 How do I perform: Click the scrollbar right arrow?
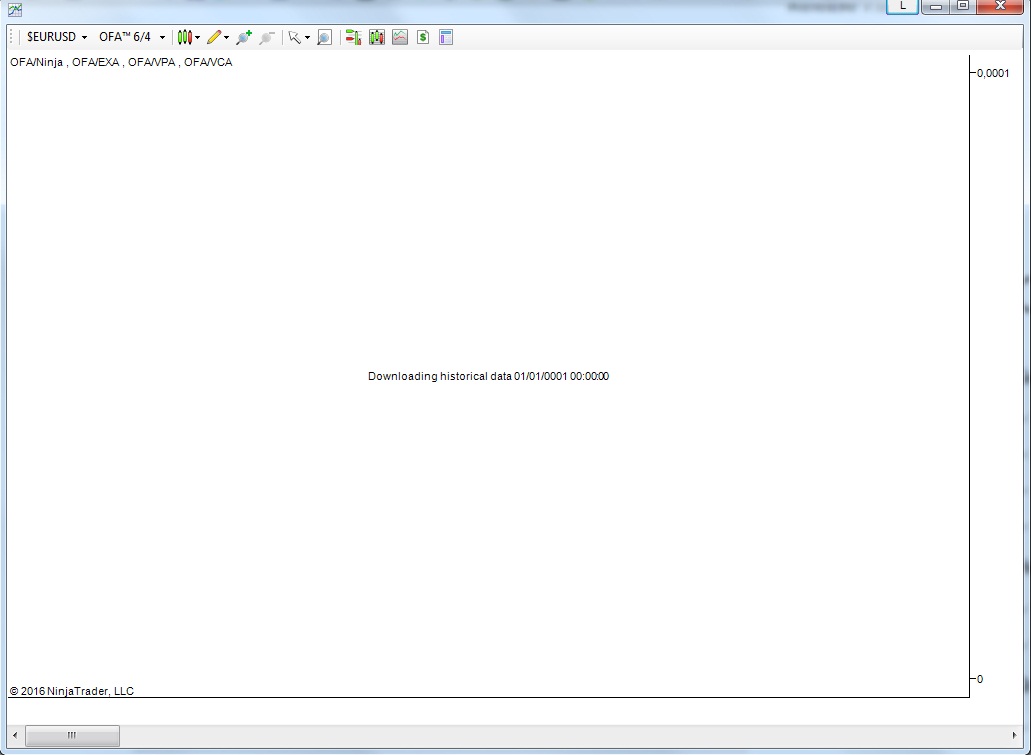(1015, 736)
